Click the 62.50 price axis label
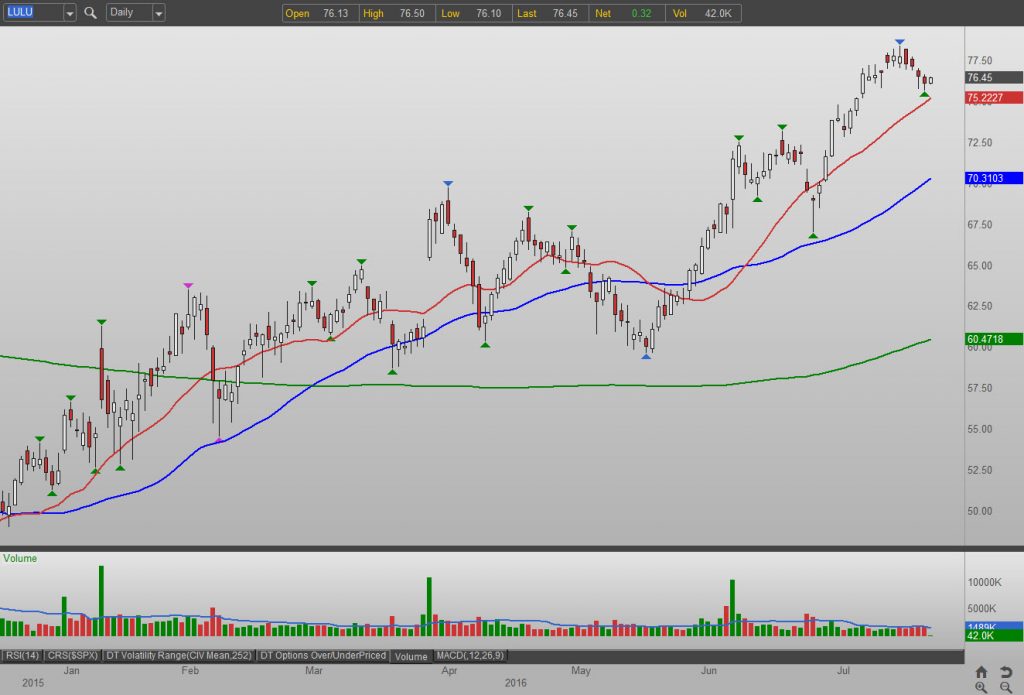 pos(980,306)
